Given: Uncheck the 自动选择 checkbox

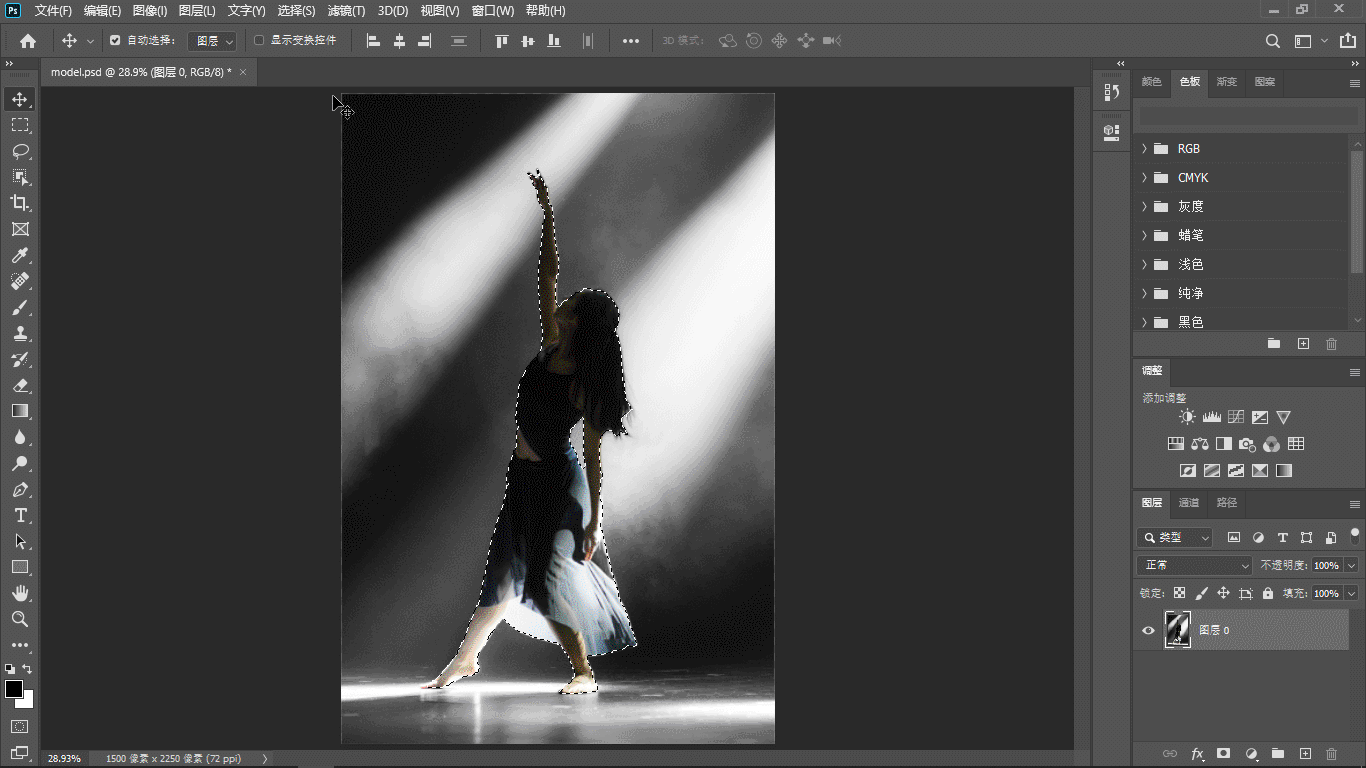Looking at the screenshot, I should coord(115,41).
